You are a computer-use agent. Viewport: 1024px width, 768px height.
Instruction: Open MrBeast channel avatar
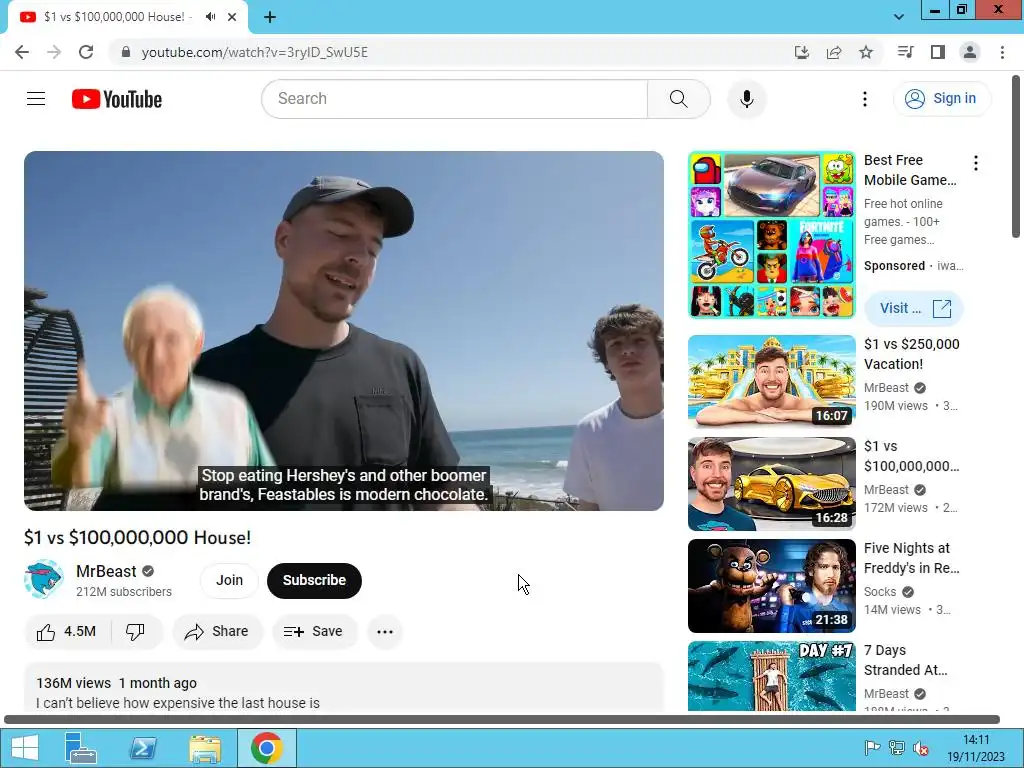point(44,579)
